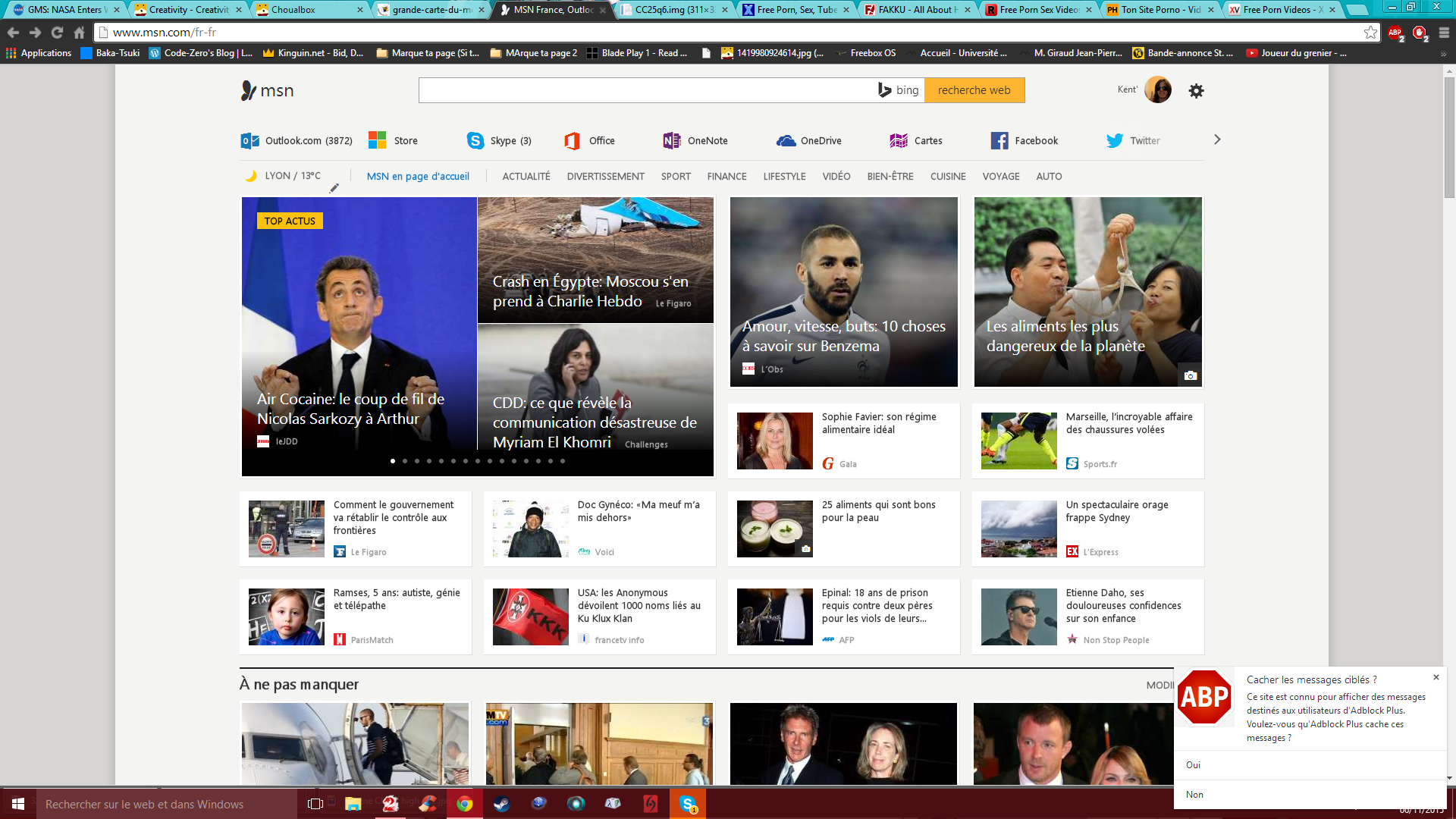The width and height of the screenshot is (1456, 819).
Task: Choose Oui in Adblock Plus popup
Action: coord(1194,765)
